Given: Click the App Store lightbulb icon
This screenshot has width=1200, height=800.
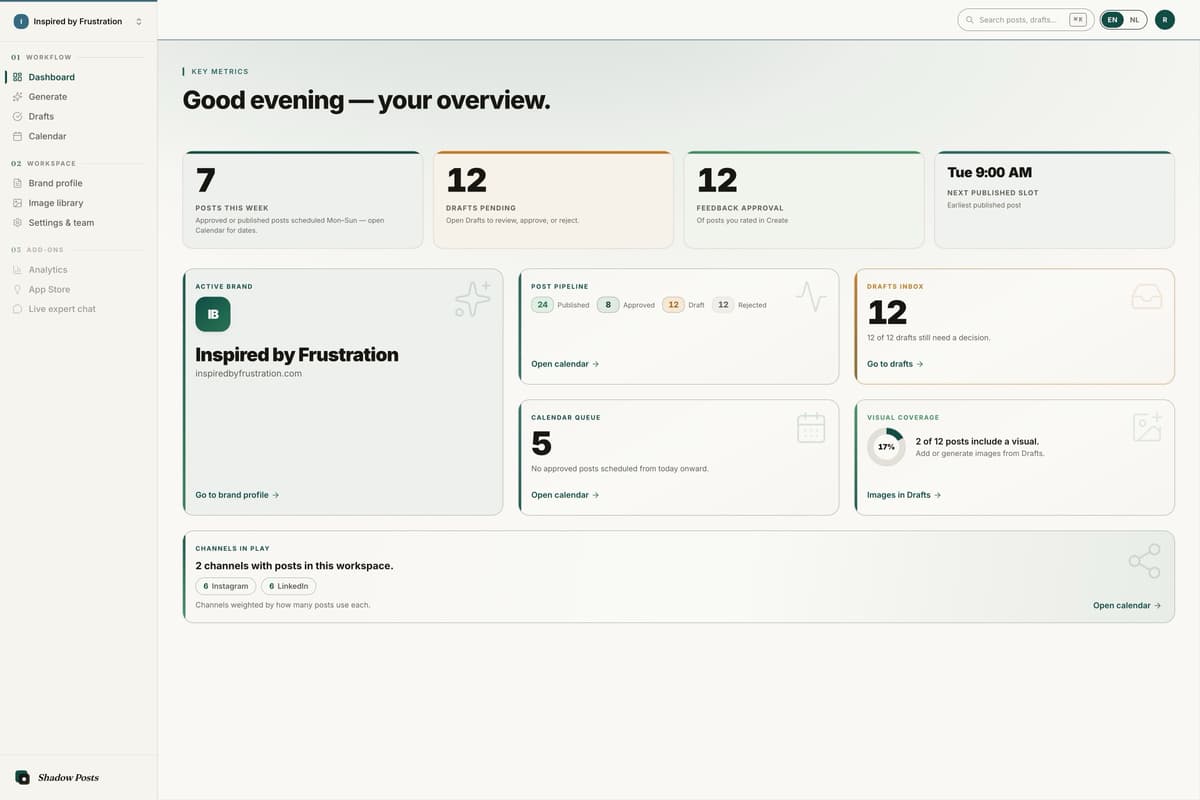Looking at the screenshot, I should coord(17,289).
